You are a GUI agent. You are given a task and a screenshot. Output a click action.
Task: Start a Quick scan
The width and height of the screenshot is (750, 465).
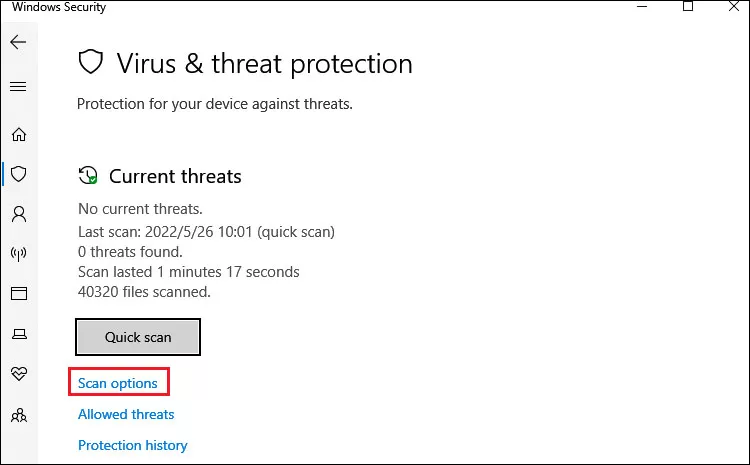(x=138, y=337)
